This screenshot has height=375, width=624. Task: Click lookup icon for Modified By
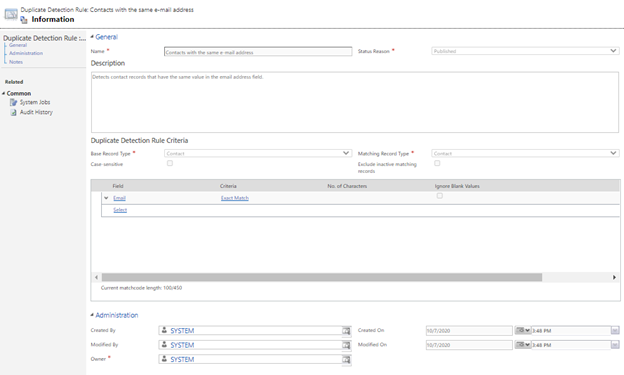346,345
